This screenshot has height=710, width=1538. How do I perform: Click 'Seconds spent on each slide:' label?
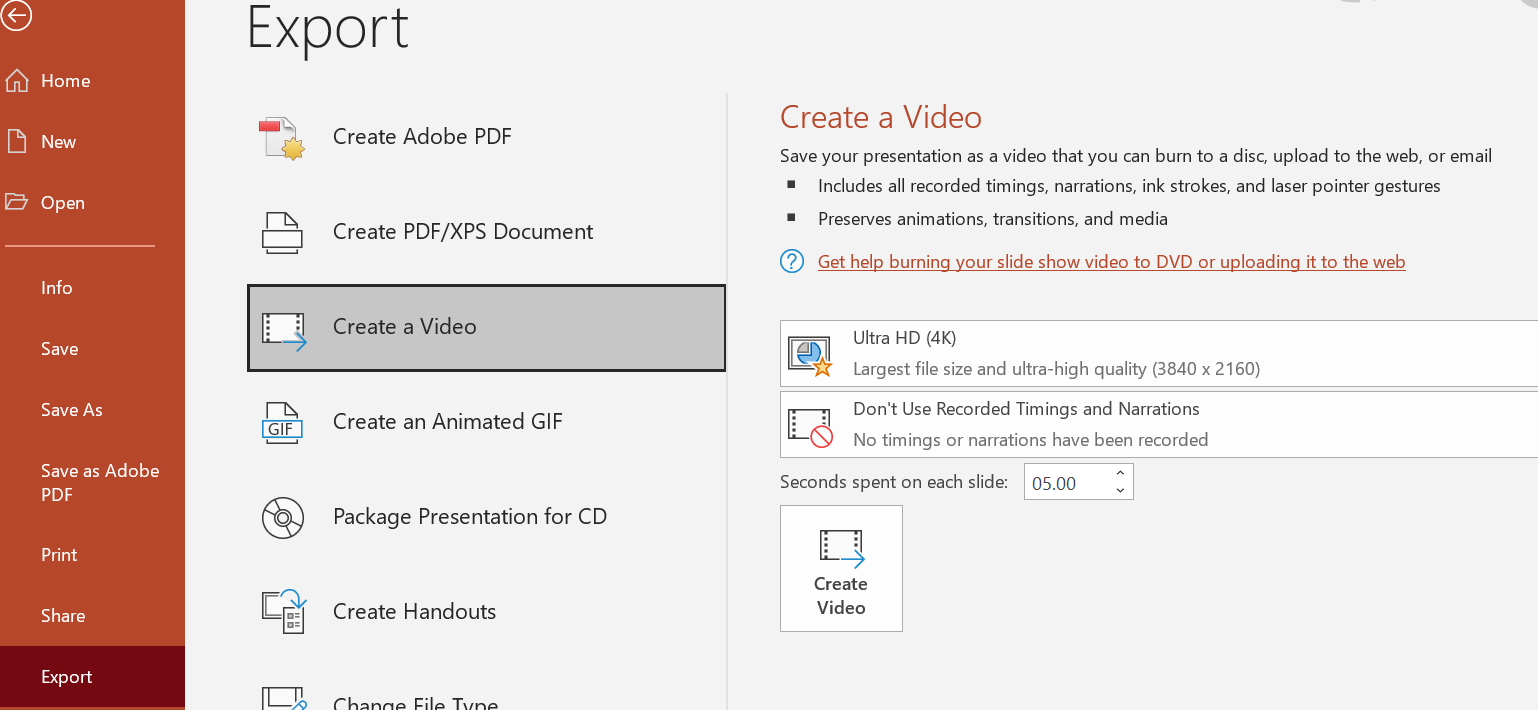[x=894, y=482]
